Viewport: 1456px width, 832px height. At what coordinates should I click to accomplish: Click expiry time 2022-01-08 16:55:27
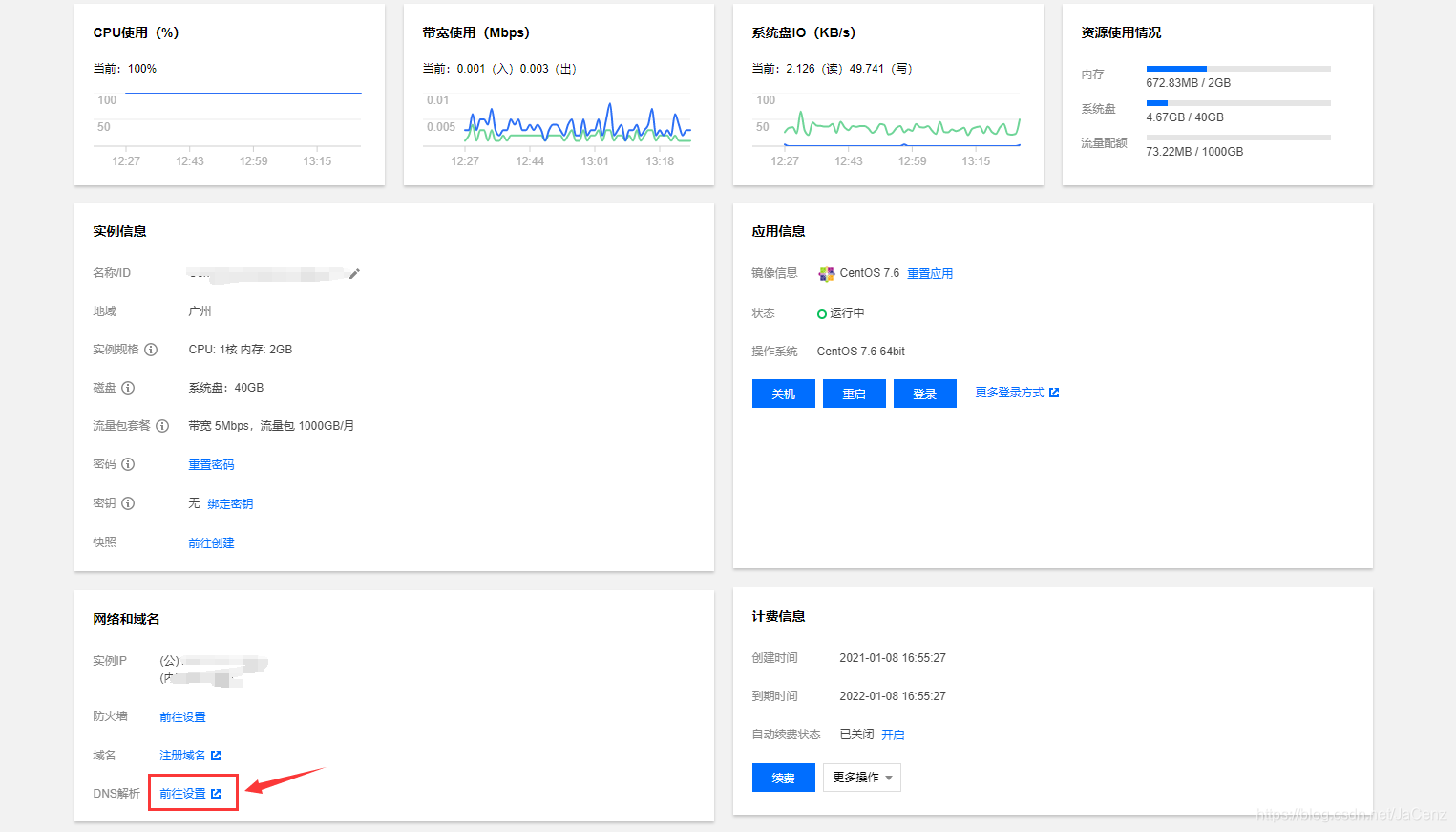click(893, 696)
